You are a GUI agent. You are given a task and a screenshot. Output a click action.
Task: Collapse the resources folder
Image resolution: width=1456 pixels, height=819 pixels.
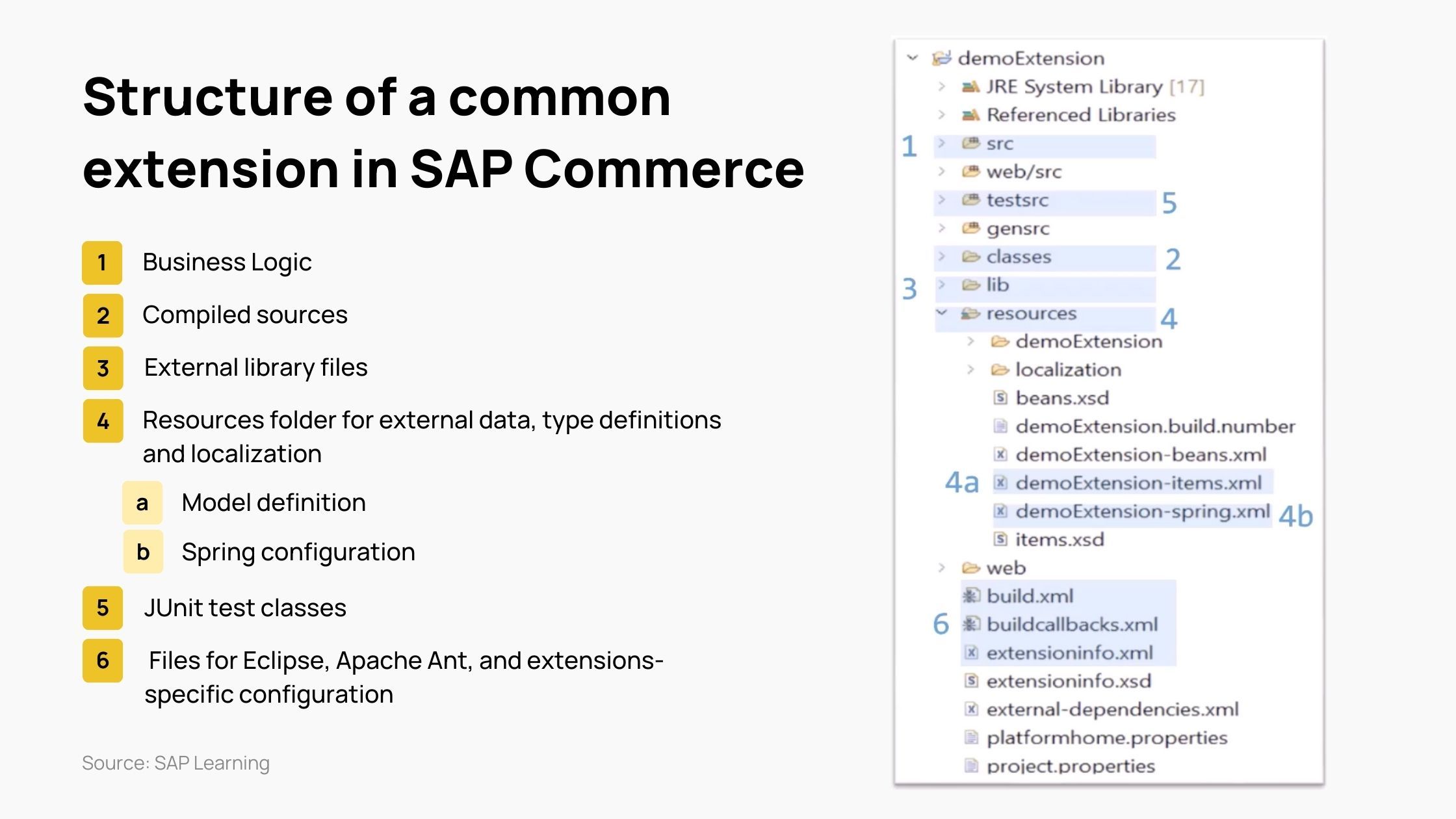coord(941,313)
